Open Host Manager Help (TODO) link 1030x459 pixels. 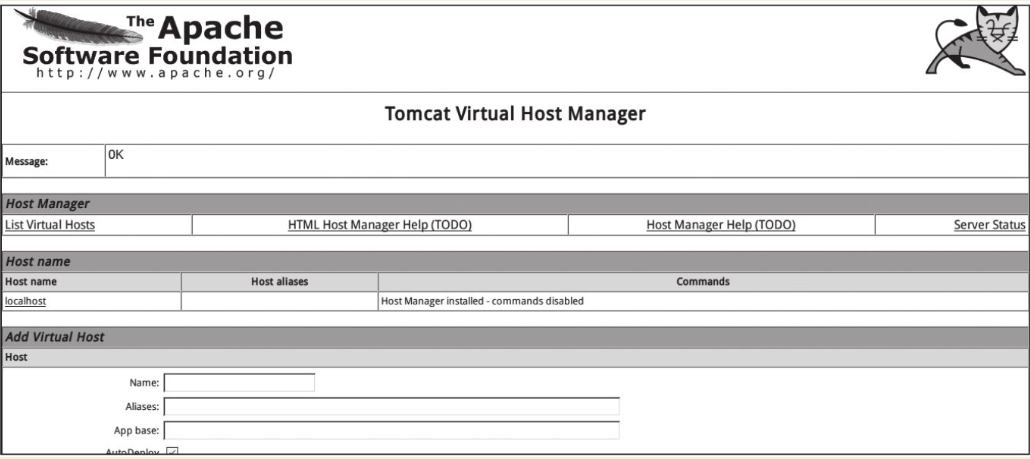721,225
